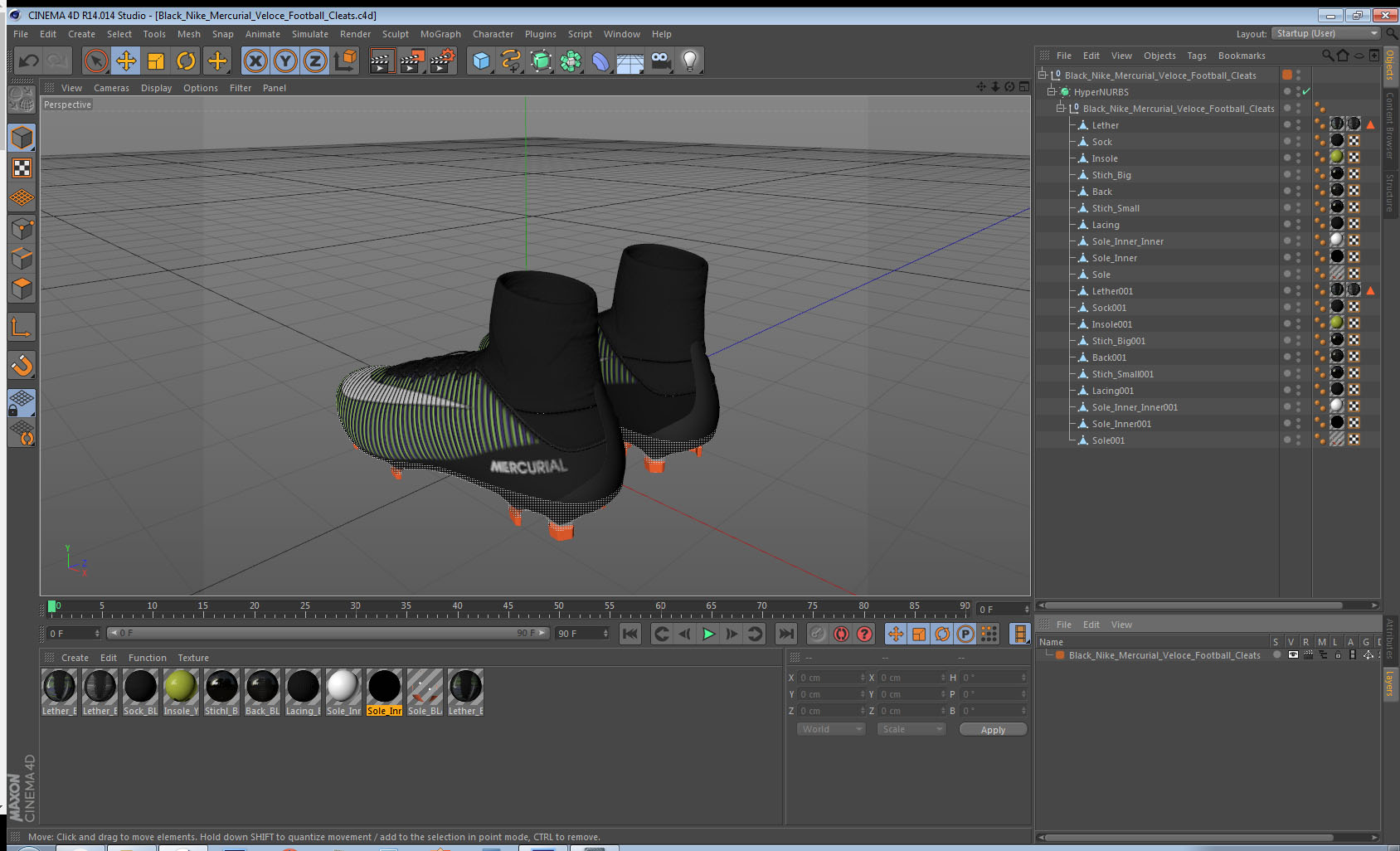Add a Camera object from toolbar

(660, 61)
